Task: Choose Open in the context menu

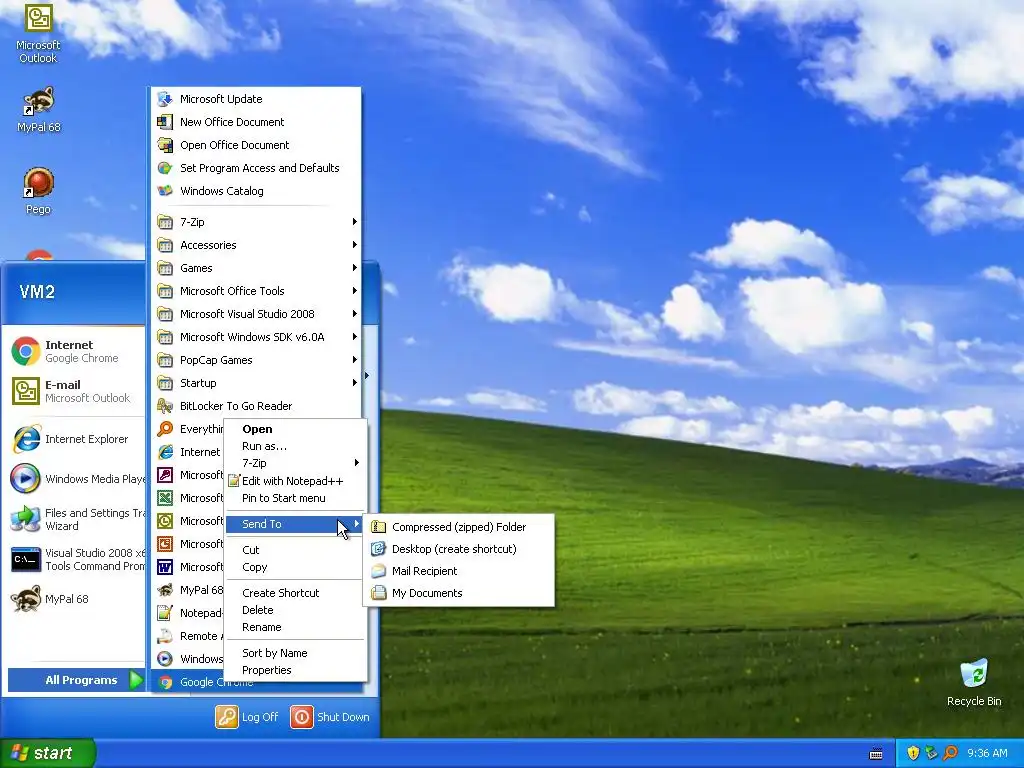Action: click(295, 429)
